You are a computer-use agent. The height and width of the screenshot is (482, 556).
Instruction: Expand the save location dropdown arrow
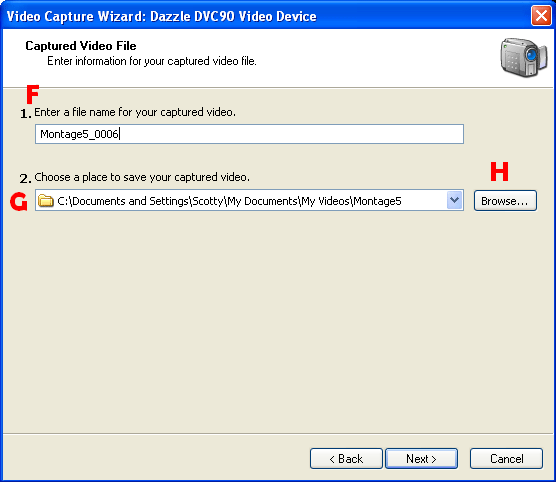[454, 200]
